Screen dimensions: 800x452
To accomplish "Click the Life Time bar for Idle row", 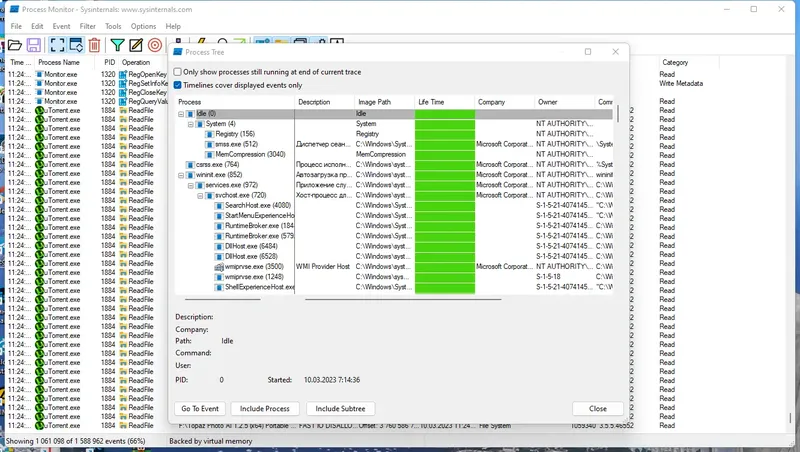I will pyautogui.click(x=445, y=114).
